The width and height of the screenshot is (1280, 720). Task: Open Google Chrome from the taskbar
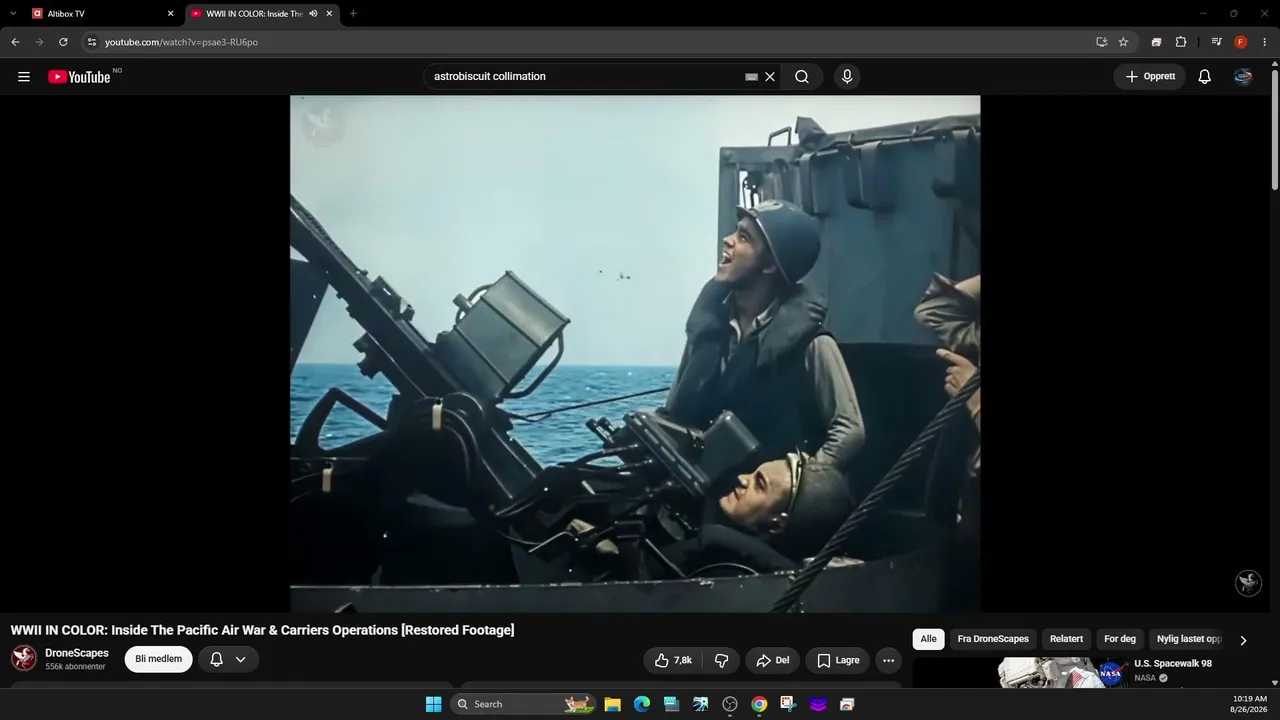[759, 704]
